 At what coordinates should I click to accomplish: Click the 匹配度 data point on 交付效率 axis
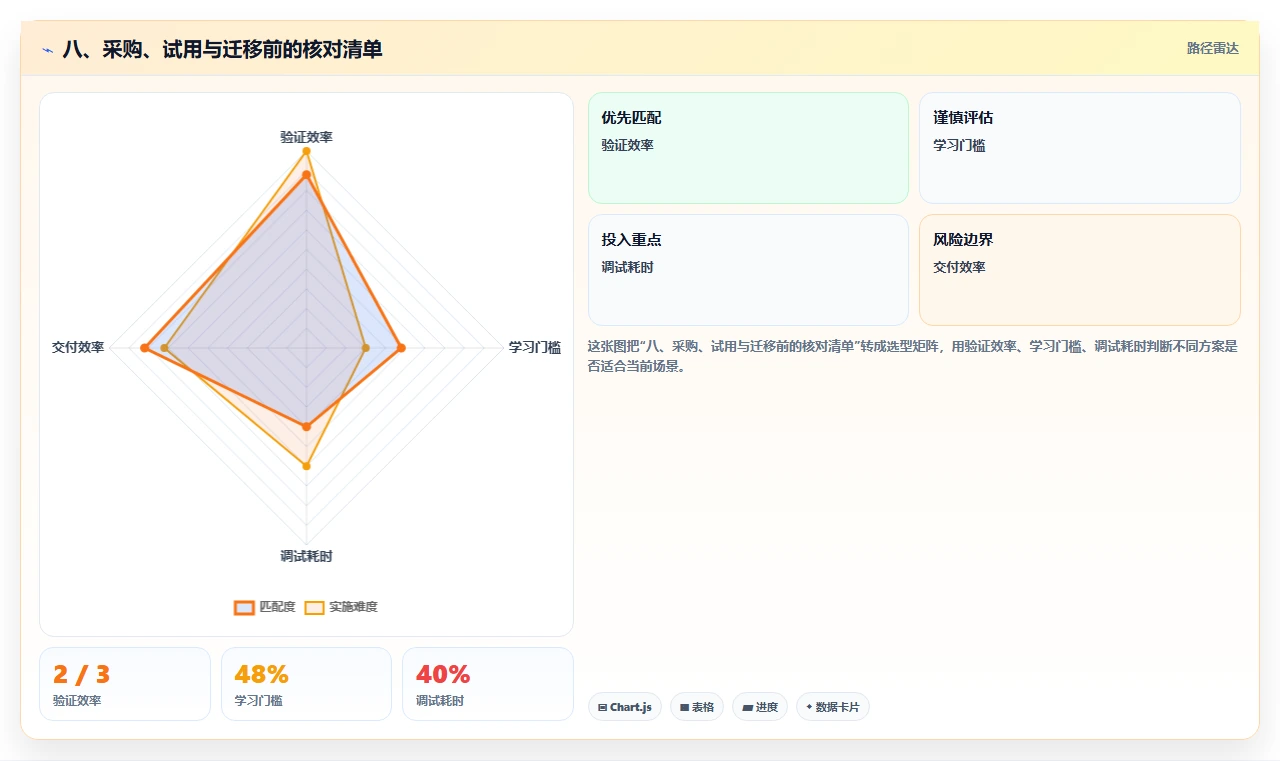coord(144,348)
